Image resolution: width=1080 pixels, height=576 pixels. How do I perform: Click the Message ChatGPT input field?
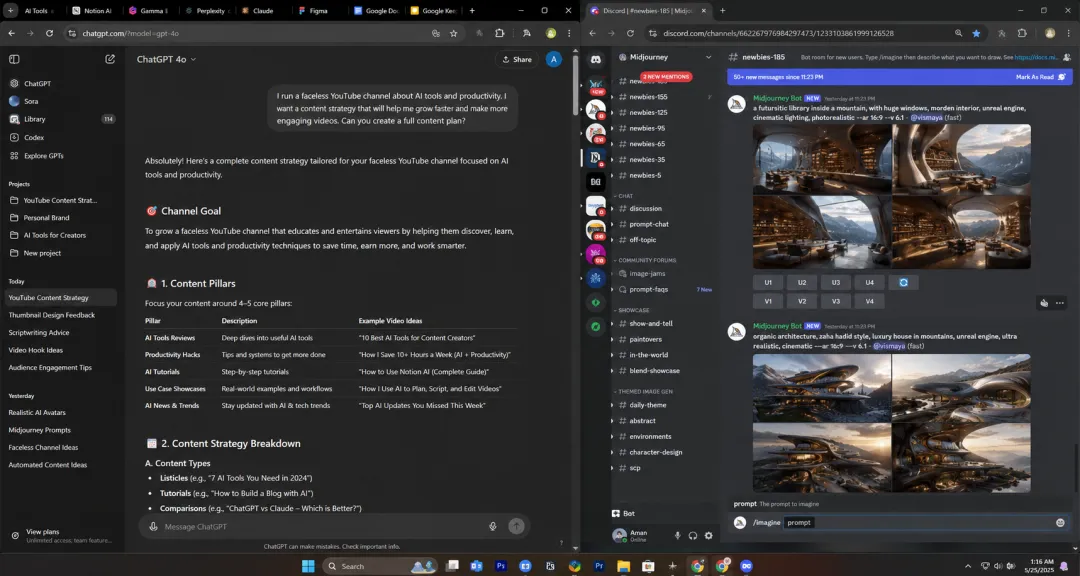pos(322,526)
